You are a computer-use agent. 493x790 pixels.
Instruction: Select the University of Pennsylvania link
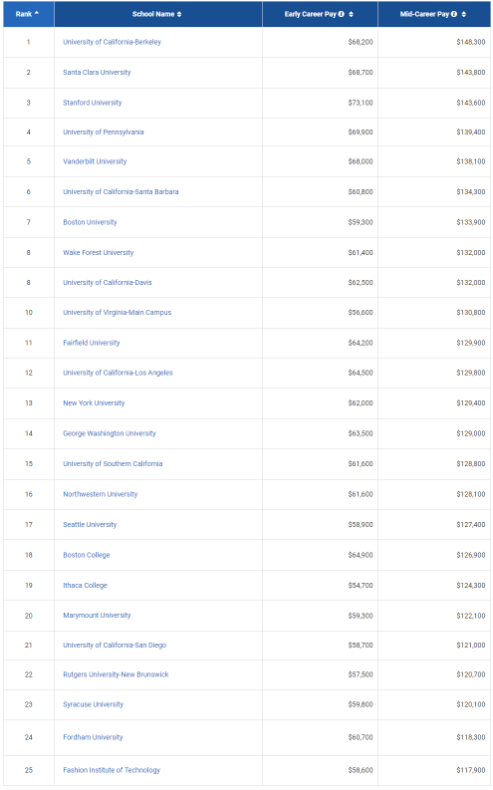tap(103, 132)
